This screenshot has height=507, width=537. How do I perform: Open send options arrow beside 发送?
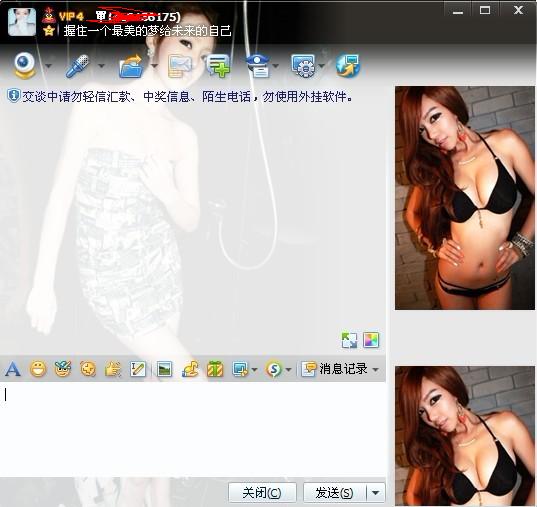pos(376,493)
